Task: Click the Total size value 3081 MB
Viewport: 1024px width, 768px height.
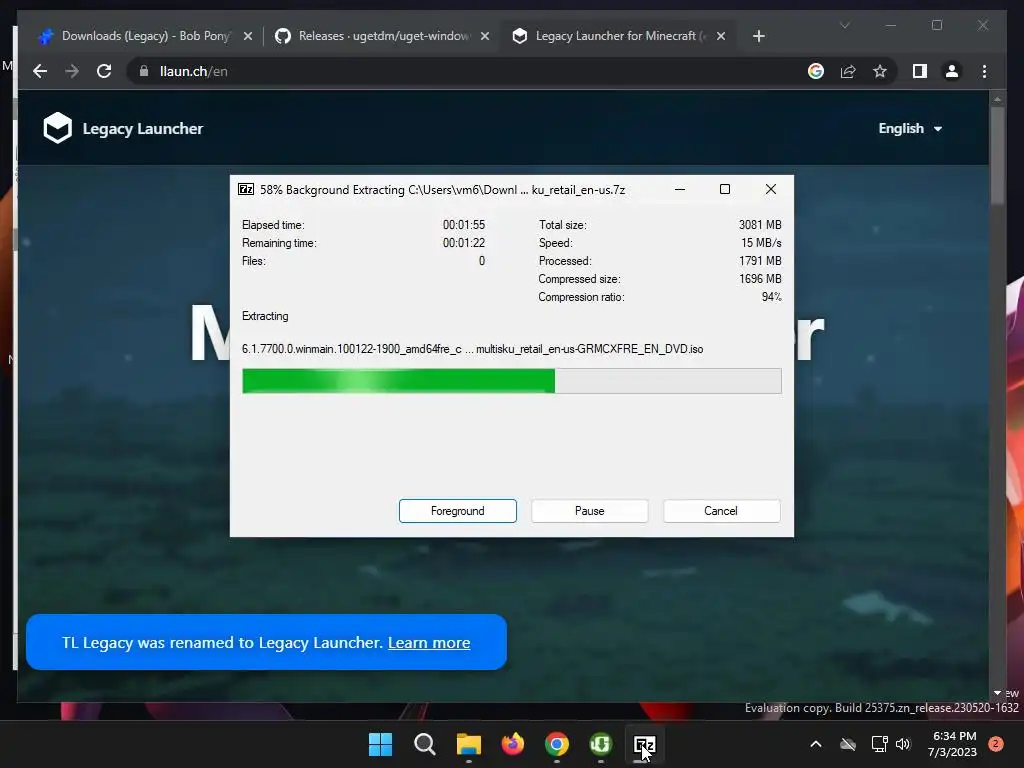Action: click(760, 225)
